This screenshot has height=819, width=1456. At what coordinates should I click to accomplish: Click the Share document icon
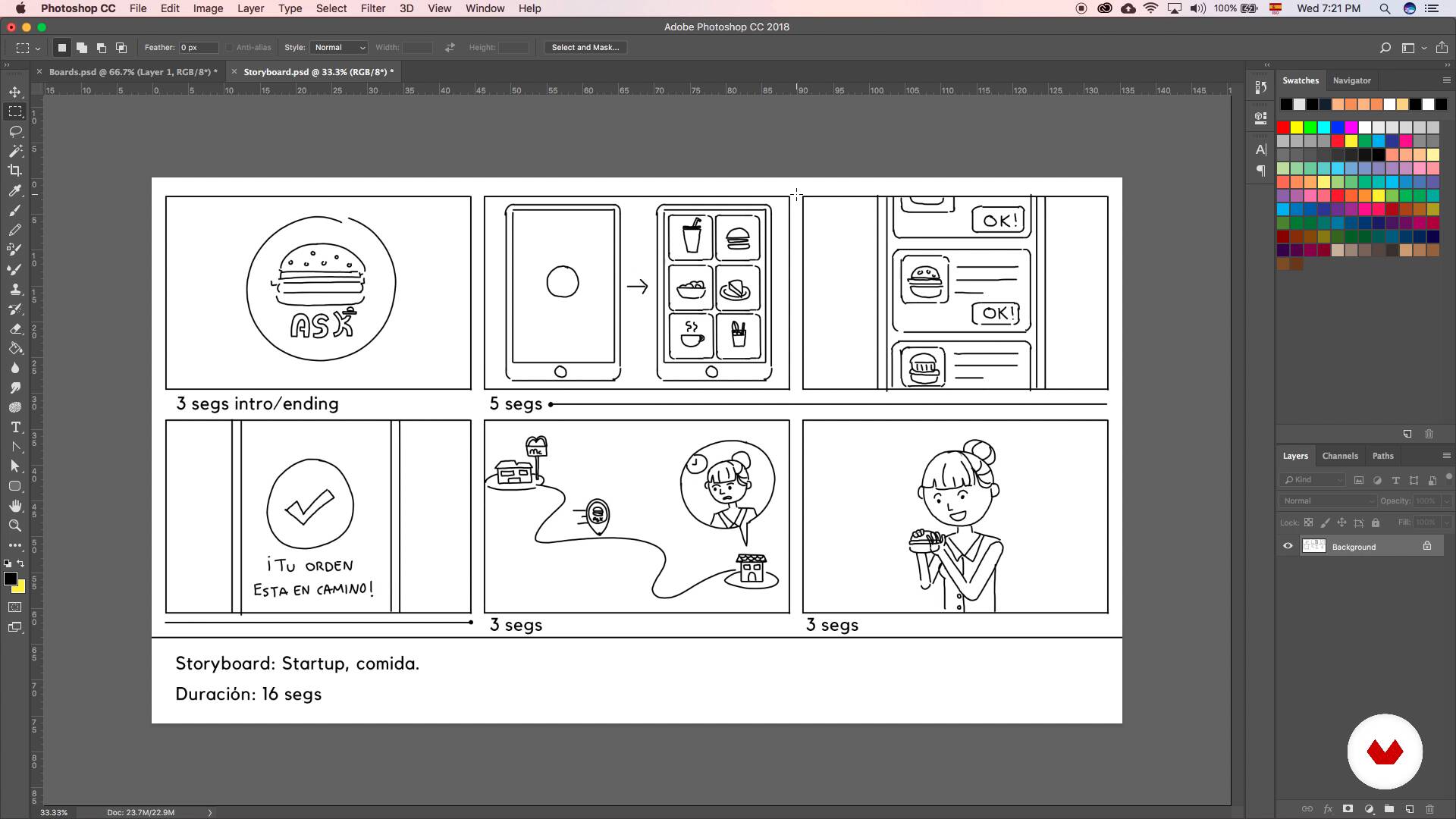[1442, 48]
